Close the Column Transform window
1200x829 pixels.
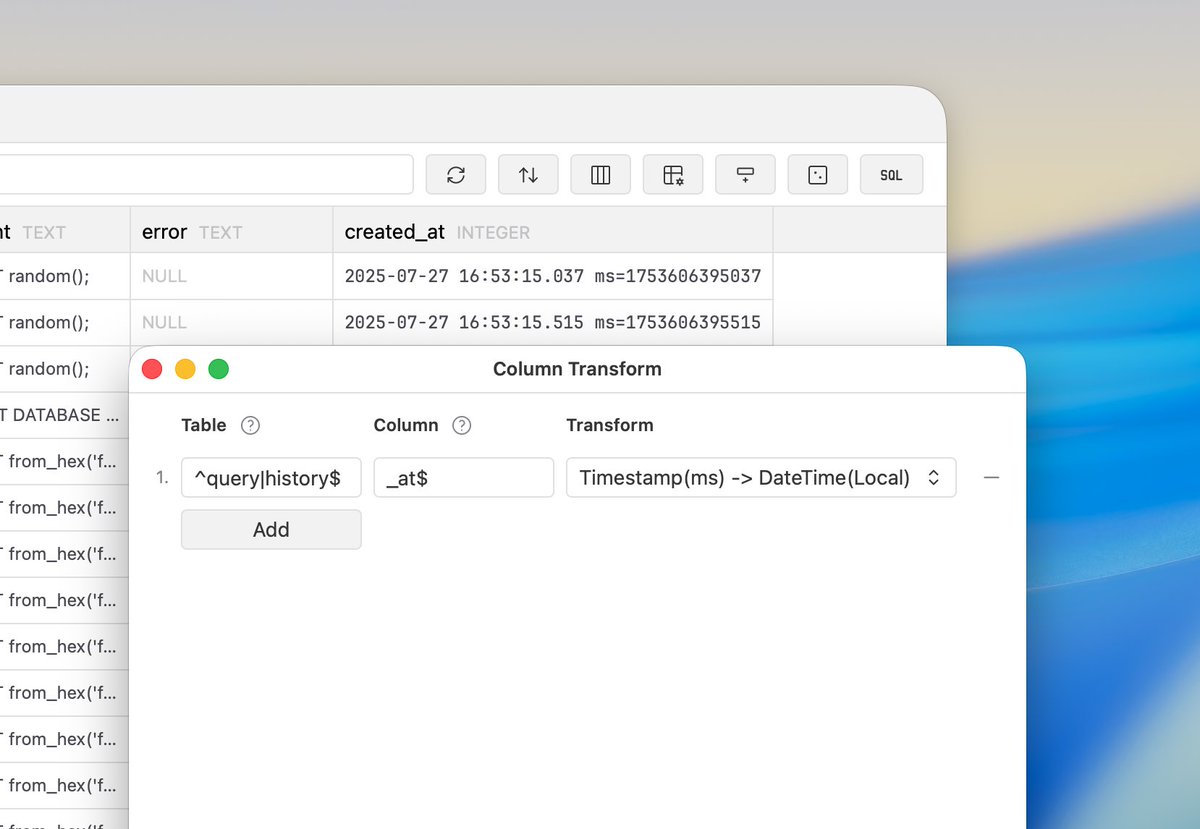152,369
